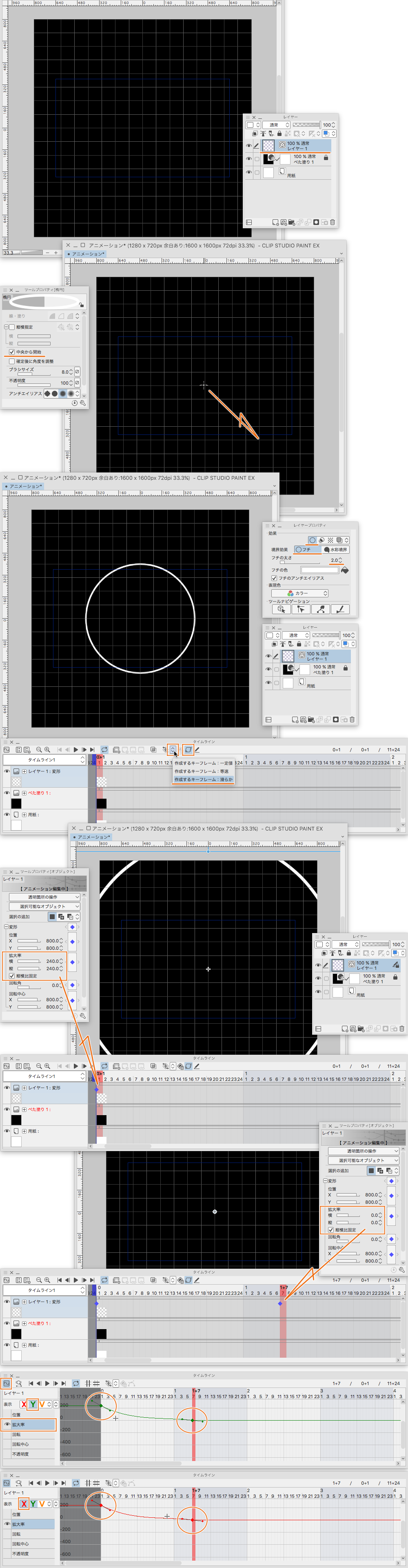Toggle the 縦横指定 checkbox
Screen dimensions: 408x1568
coord(11,327)
